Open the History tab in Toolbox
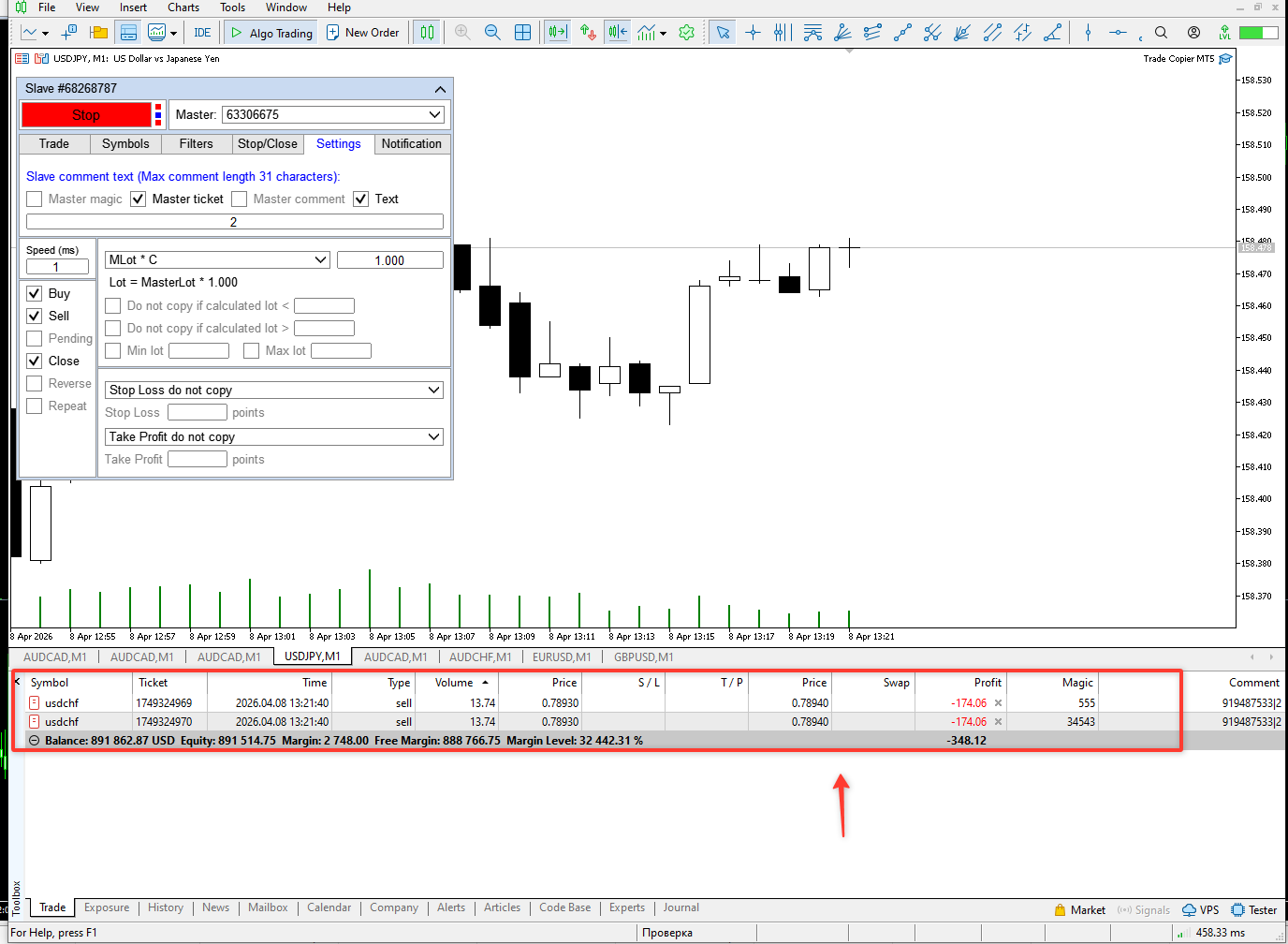Screen dimensions: 1288x944 click(x=166, y=907)
